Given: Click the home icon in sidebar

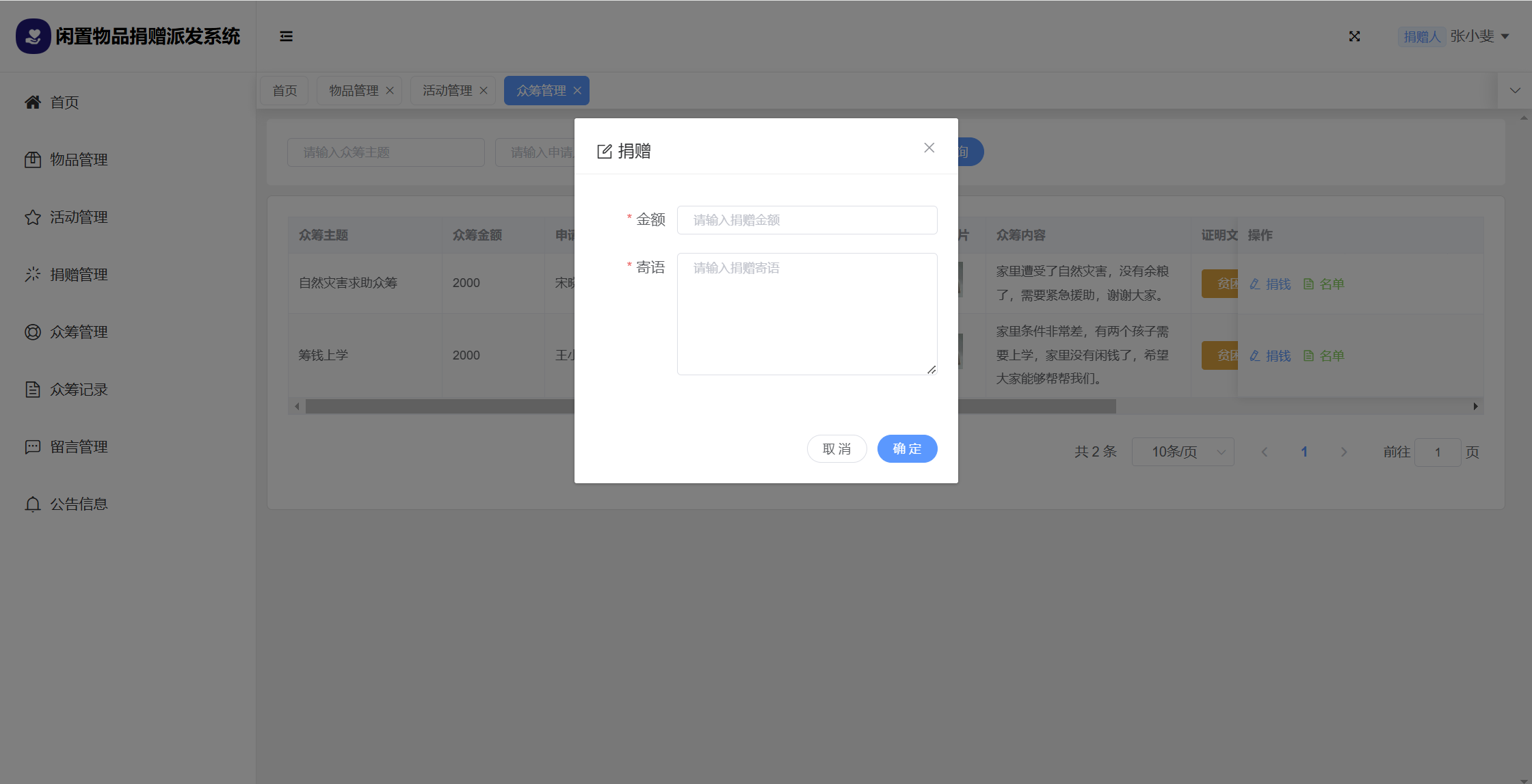Looking at the screenshot, I should coord(33,103).
